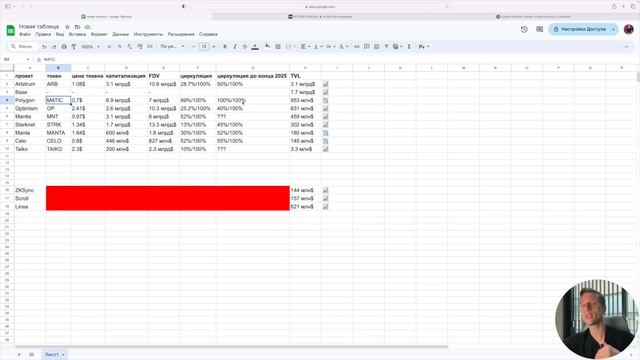Open the link icon in Polygon row
The image size is (640, 360).
325,100
